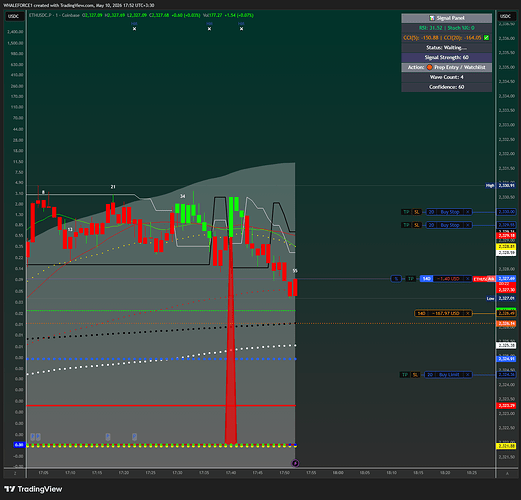Cancel the 2,329.55 Buy Stop order with its X
The width and height of the screenshot is (521, 500).
click(x=468, y=225)
